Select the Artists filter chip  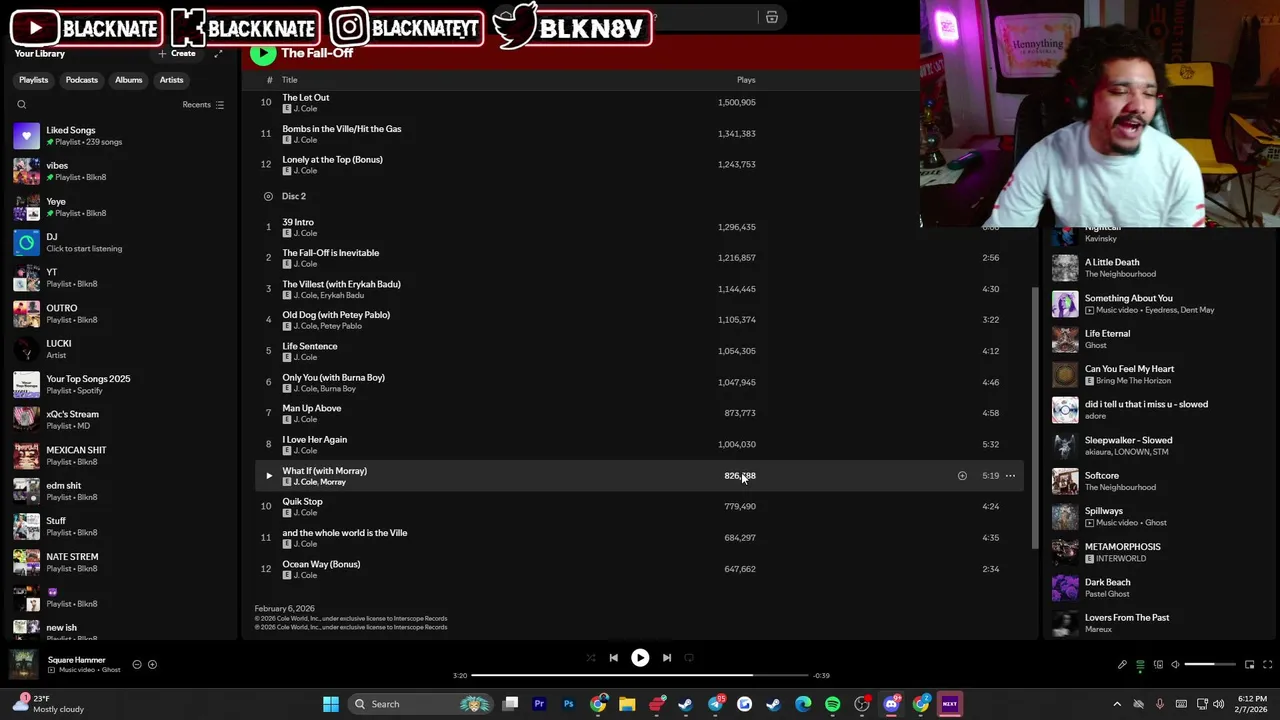171,80
